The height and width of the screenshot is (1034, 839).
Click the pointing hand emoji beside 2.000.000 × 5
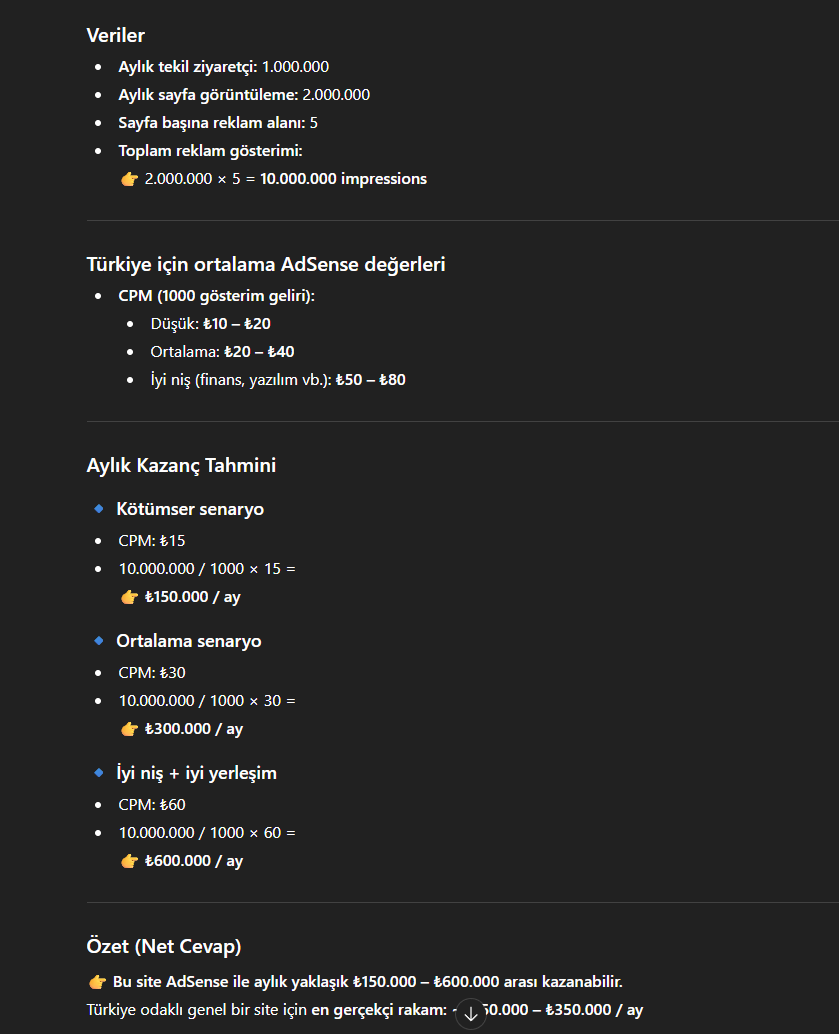[129, 179]
